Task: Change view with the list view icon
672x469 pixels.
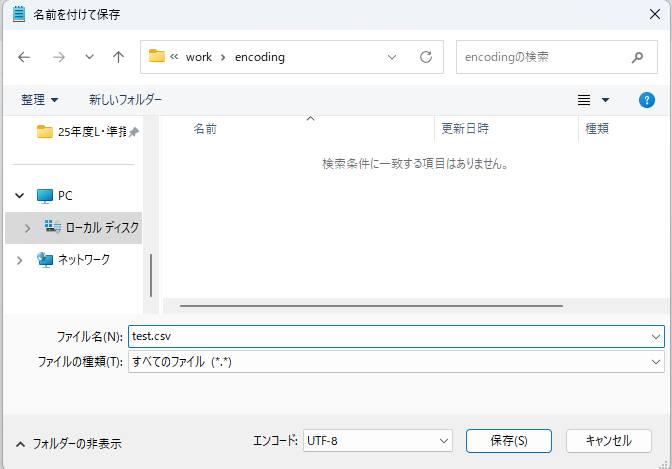Action: point(584,100)
